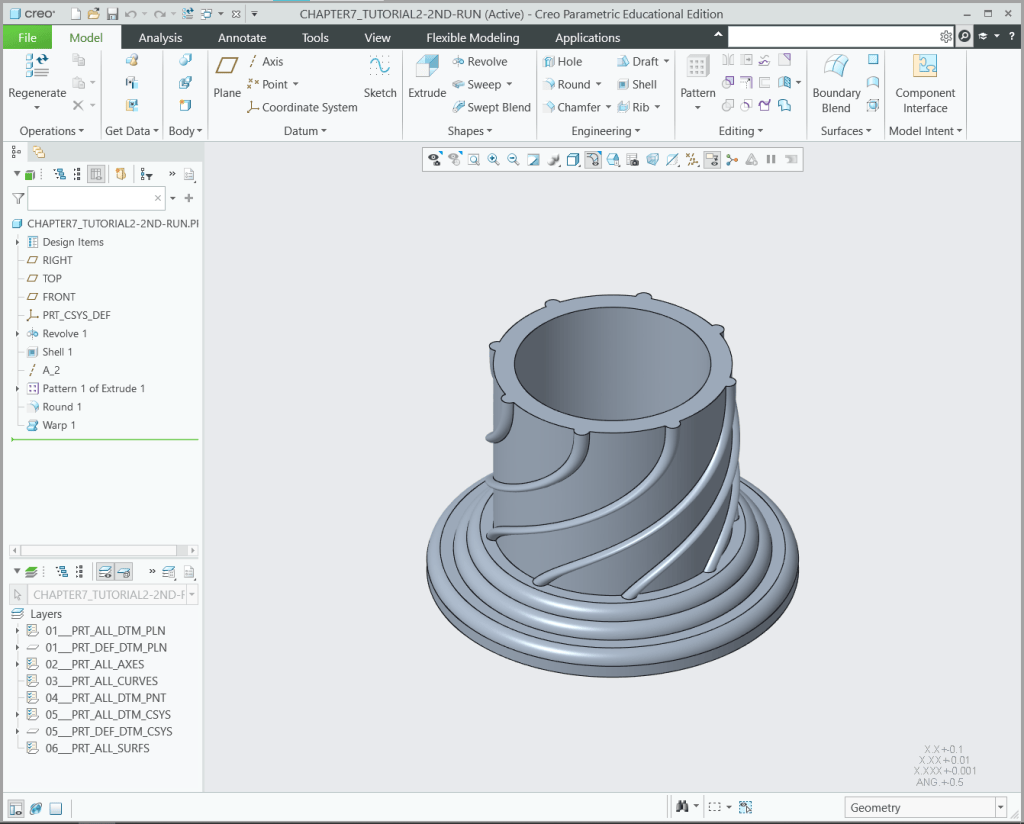Toggle full screen icon in status bar
1024x824 pixels.
pos(56,808)
